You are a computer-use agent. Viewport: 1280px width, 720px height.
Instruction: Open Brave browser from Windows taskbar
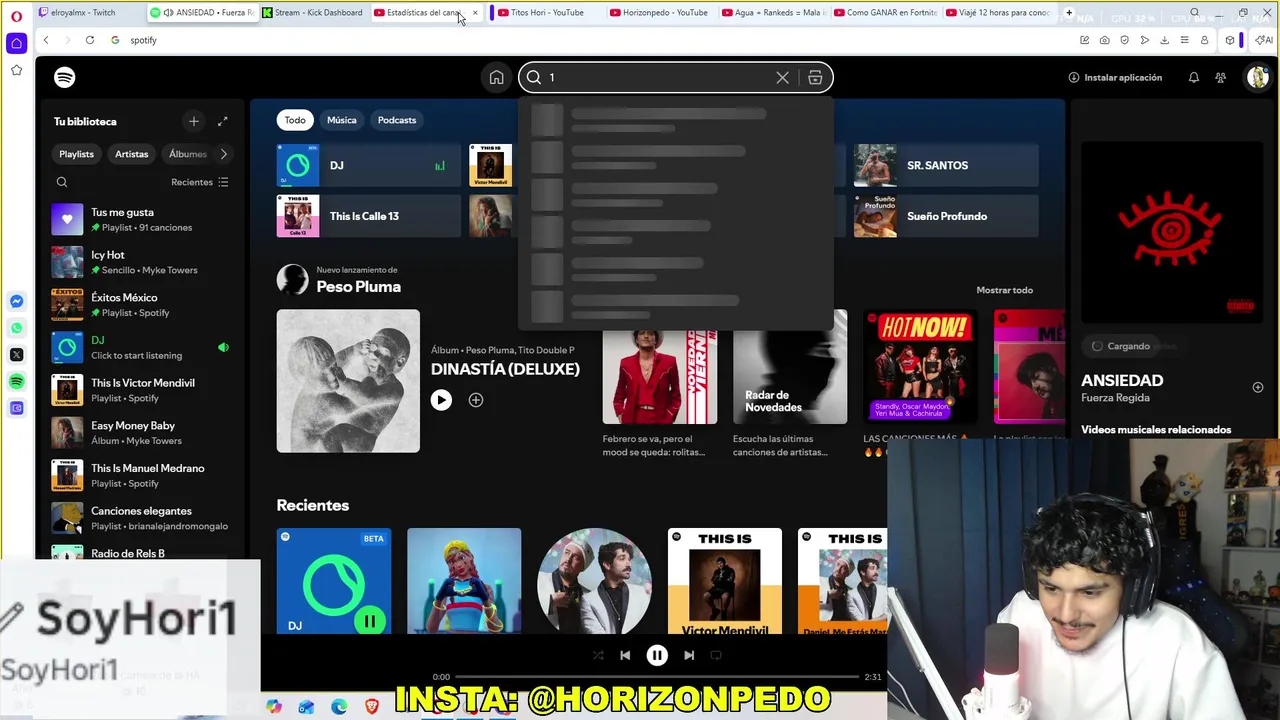(372, 707)
